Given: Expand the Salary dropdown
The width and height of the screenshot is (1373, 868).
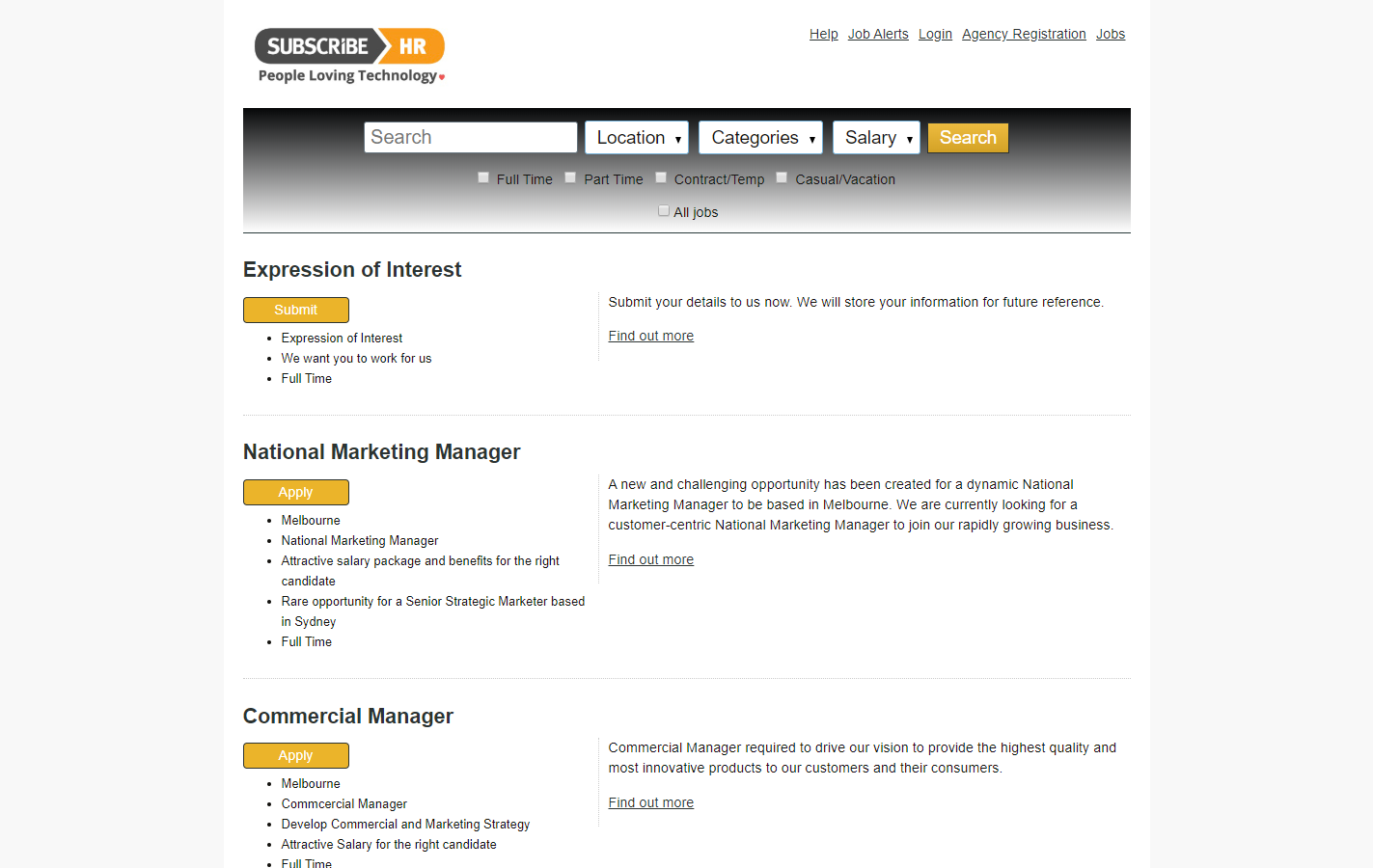Looking at the screenshot, I should pyautogui.click(x=875, y=137).
